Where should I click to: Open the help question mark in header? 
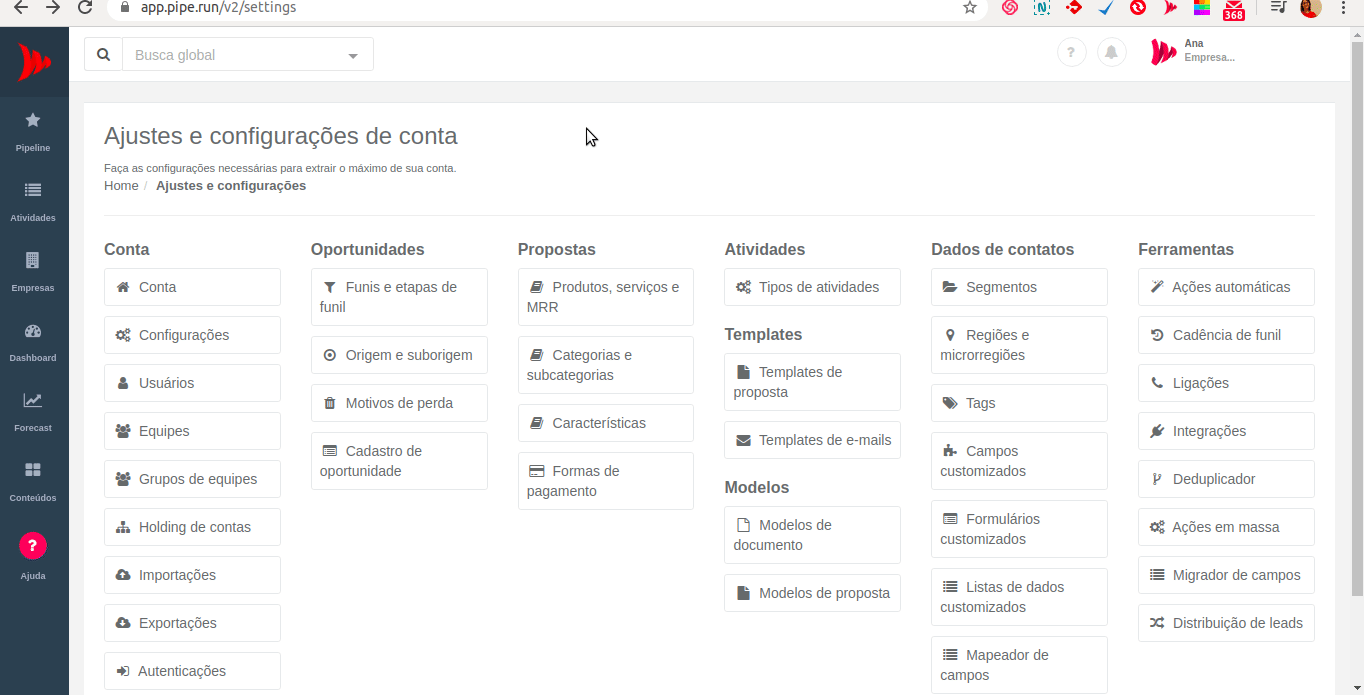[x=1072, y=52]
